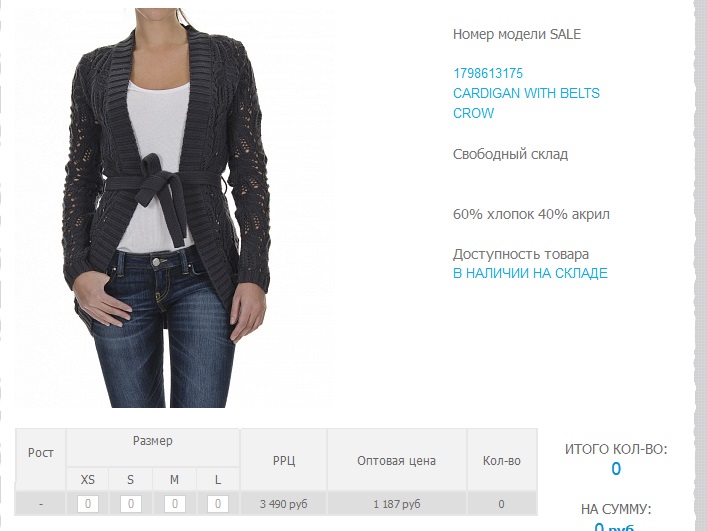This screenshot has height=531, width=707.
Task: Select the Номер модели SALE label
Action: pyautogui.click(x=517, y=34)
